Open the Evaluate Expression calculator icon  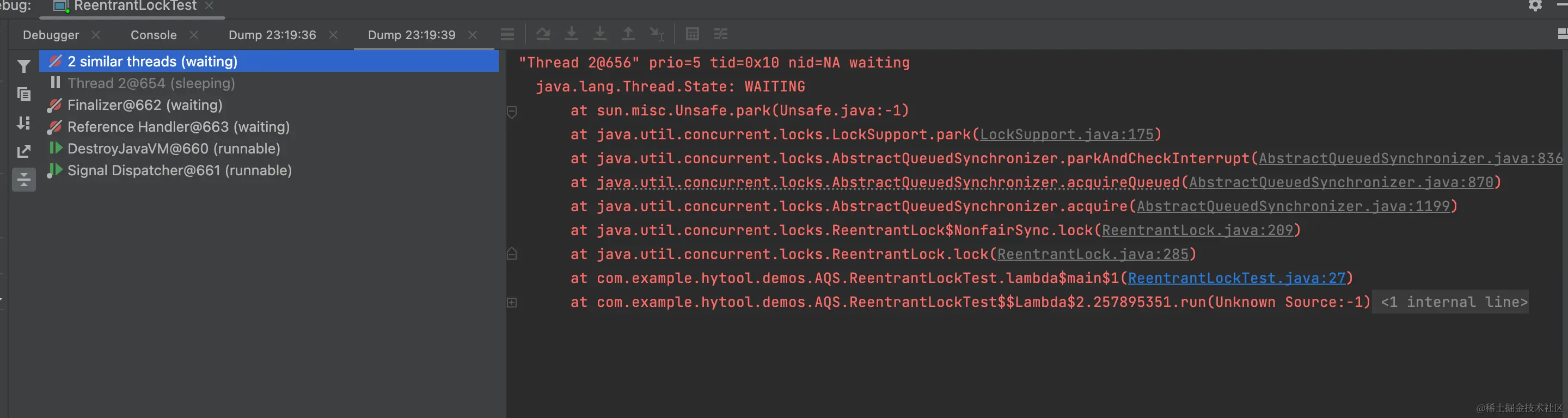point(692,34)
